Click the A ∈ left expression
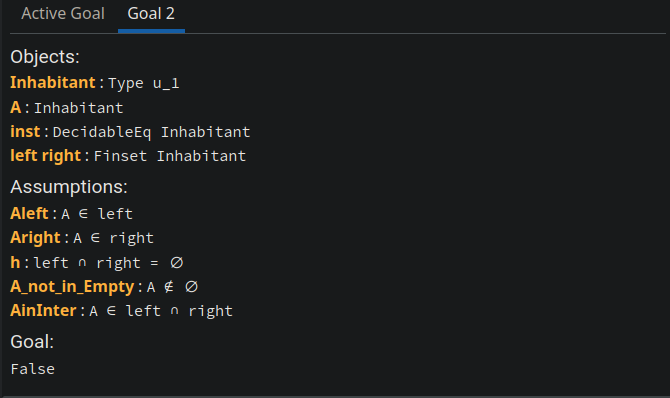 click(x=97, y=214)
